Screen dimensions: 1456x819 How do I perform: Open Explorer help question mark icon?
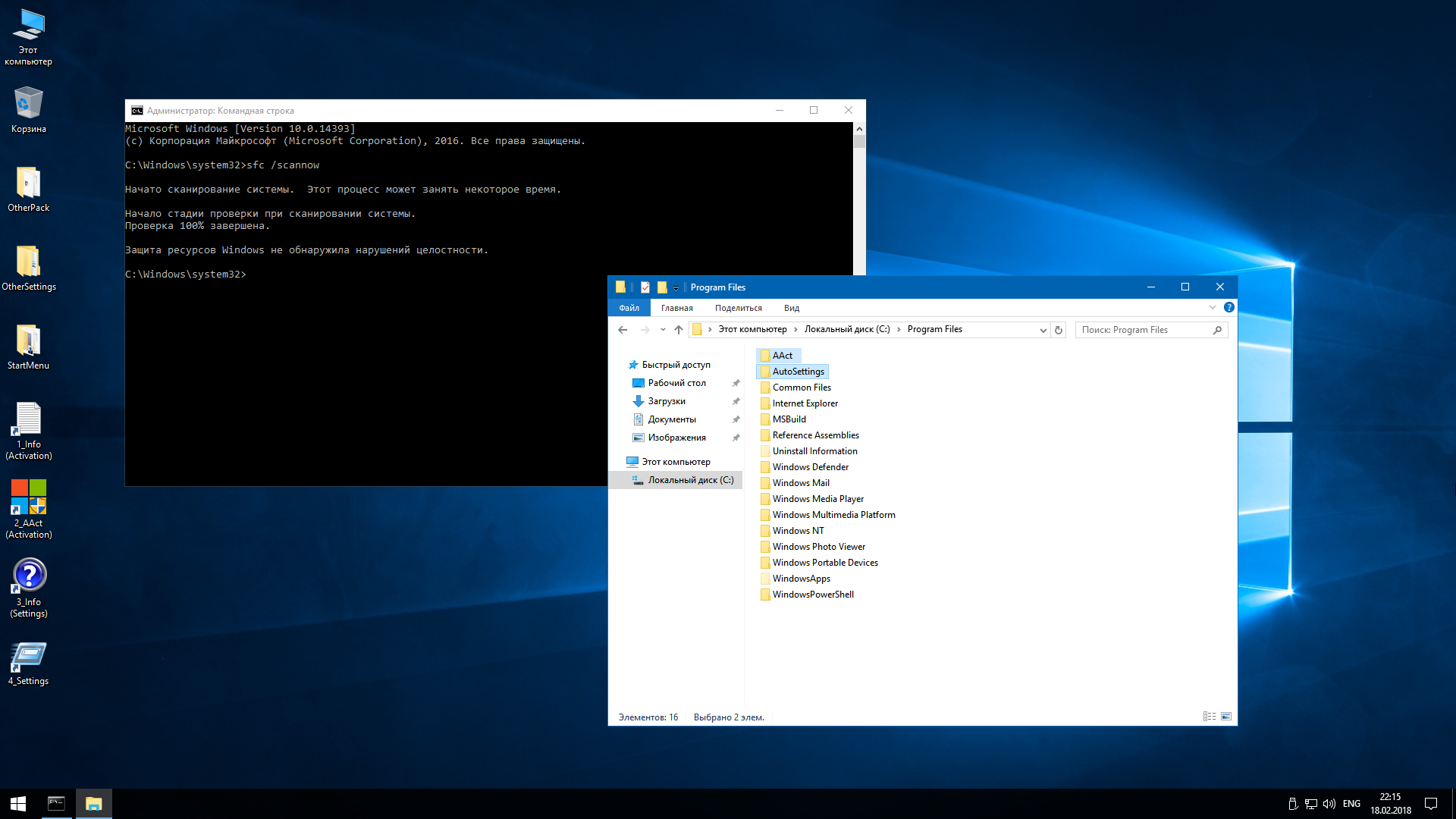1228,307
